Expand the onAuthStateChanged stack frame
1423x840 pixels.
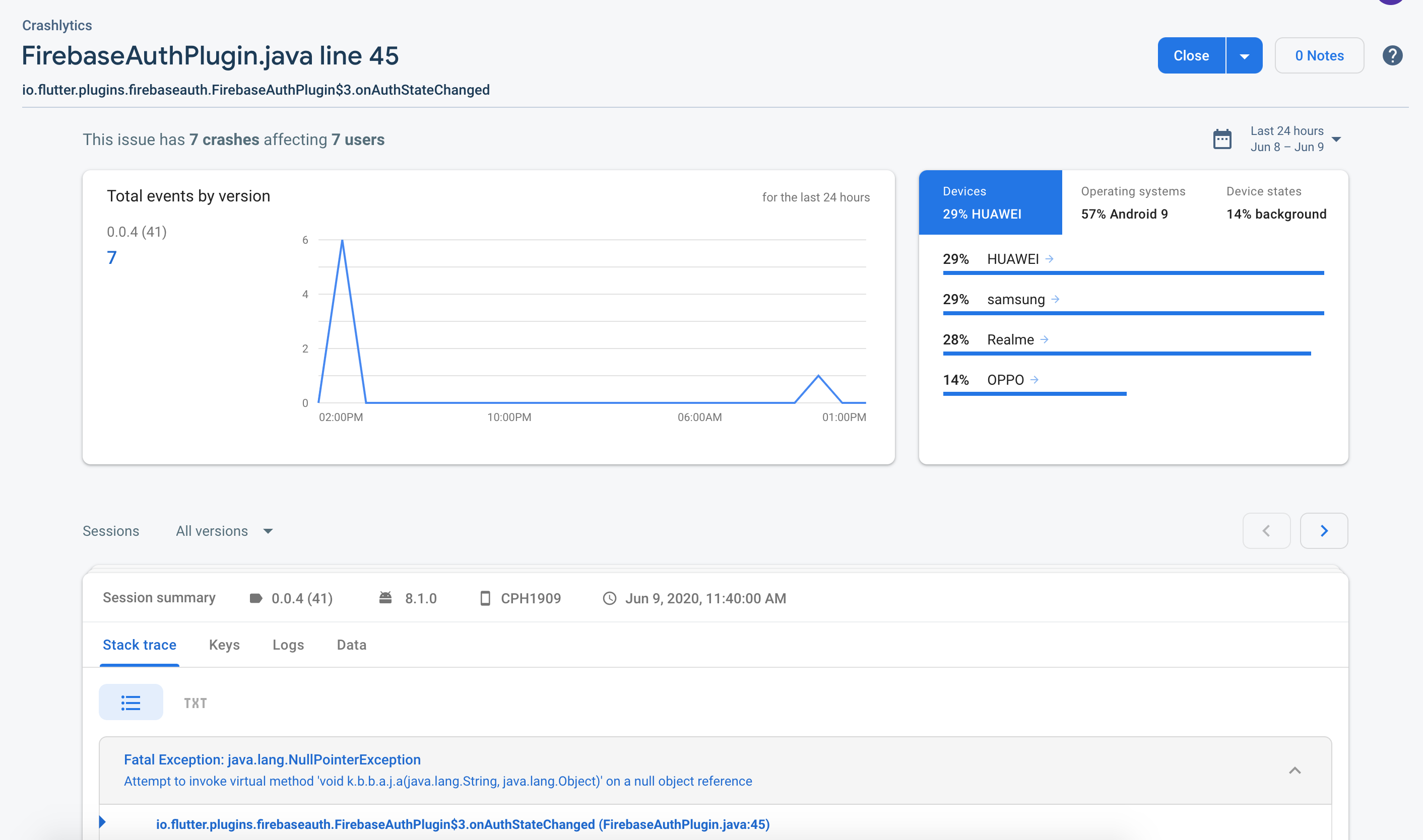click(x=102, y=822)
